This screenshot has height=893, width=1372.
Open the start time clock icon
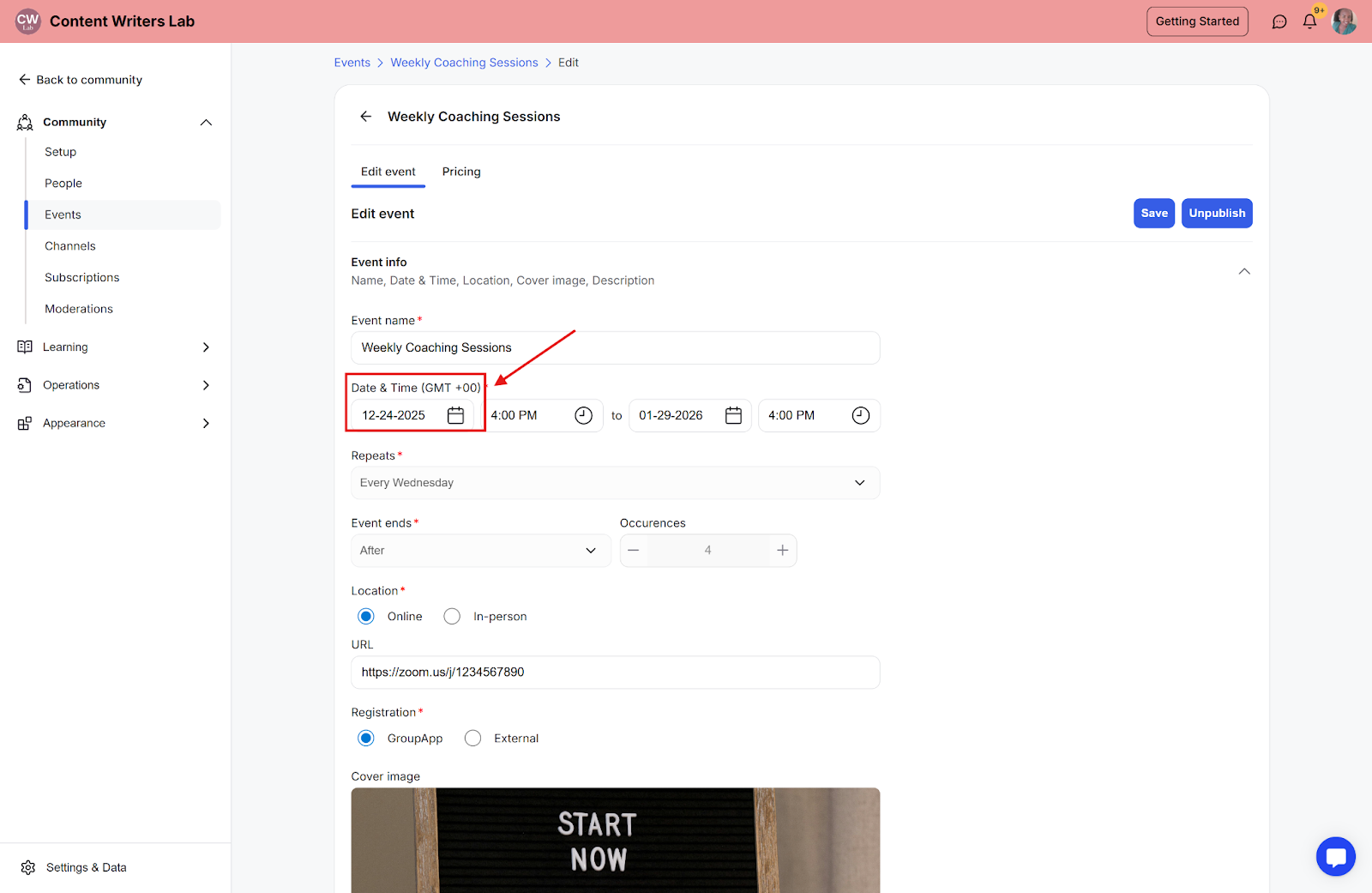(x=584, y=415)
